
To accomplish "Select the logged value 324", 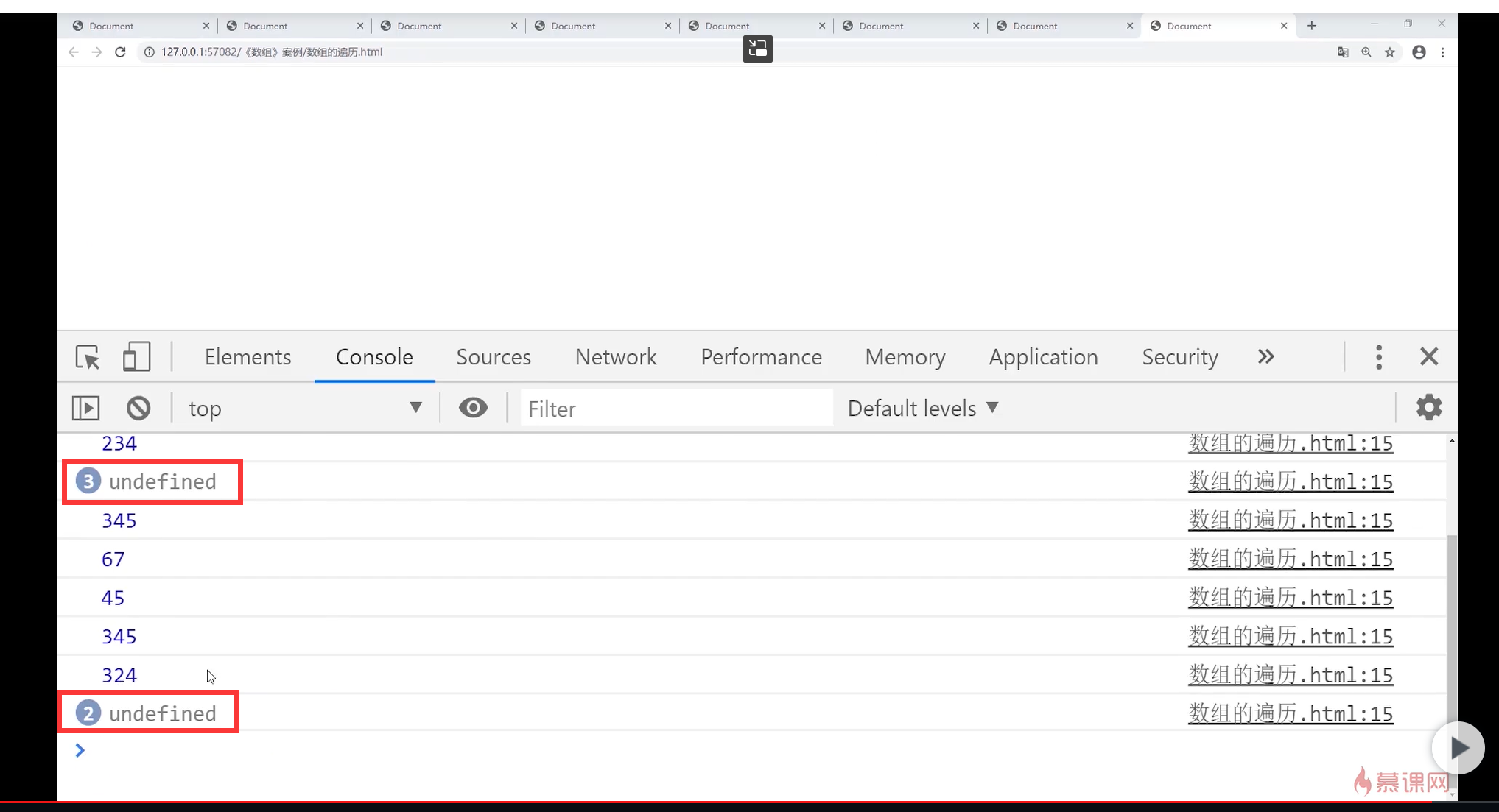I will coord(119,675).
